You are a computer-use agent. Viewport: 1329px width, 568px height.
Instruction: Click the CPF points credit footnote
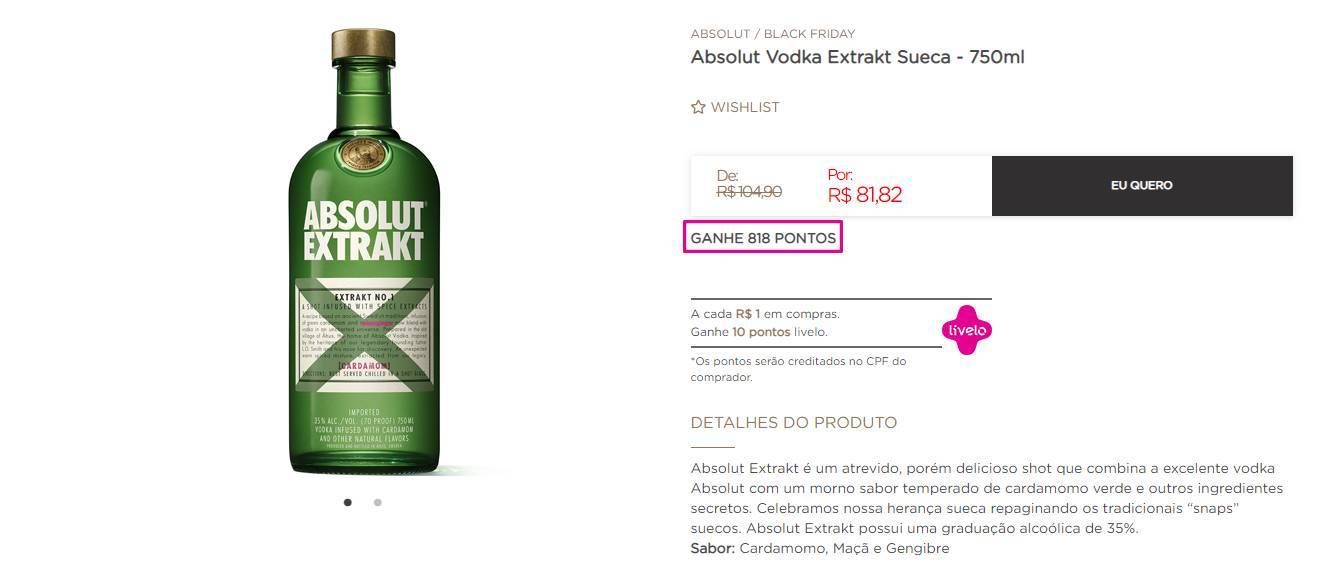(x=798, y=369)
